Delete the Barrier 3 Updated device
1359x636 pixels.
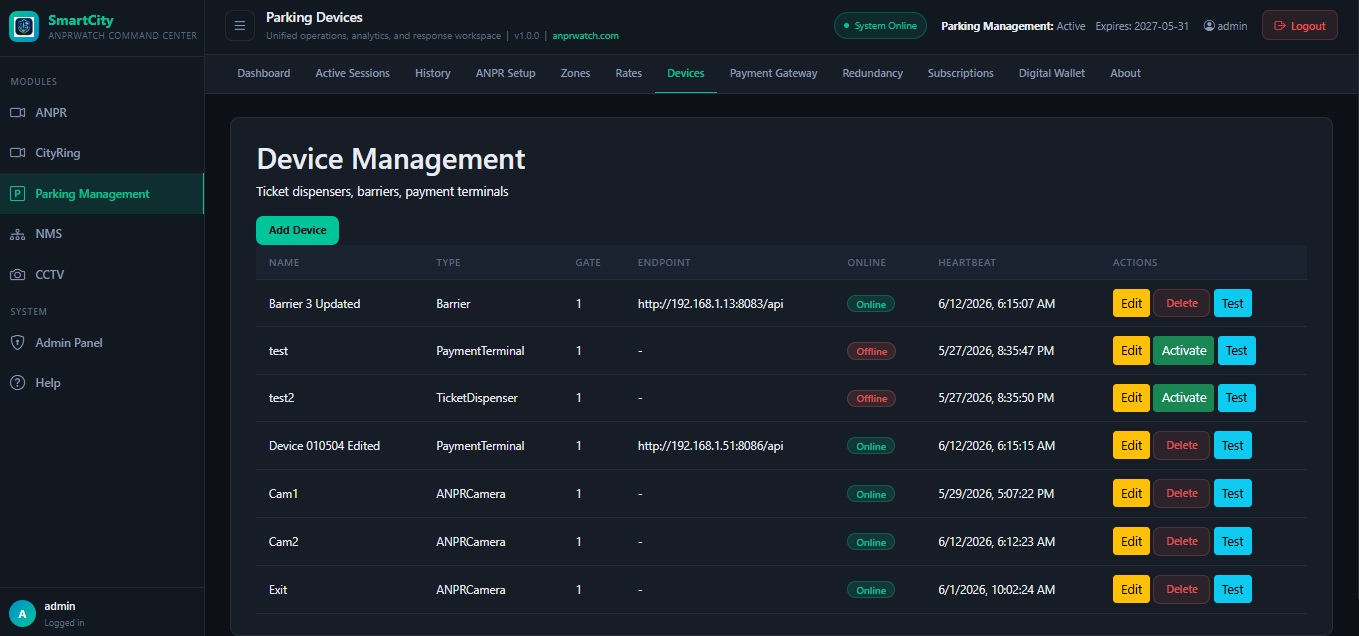point(1182,303)
